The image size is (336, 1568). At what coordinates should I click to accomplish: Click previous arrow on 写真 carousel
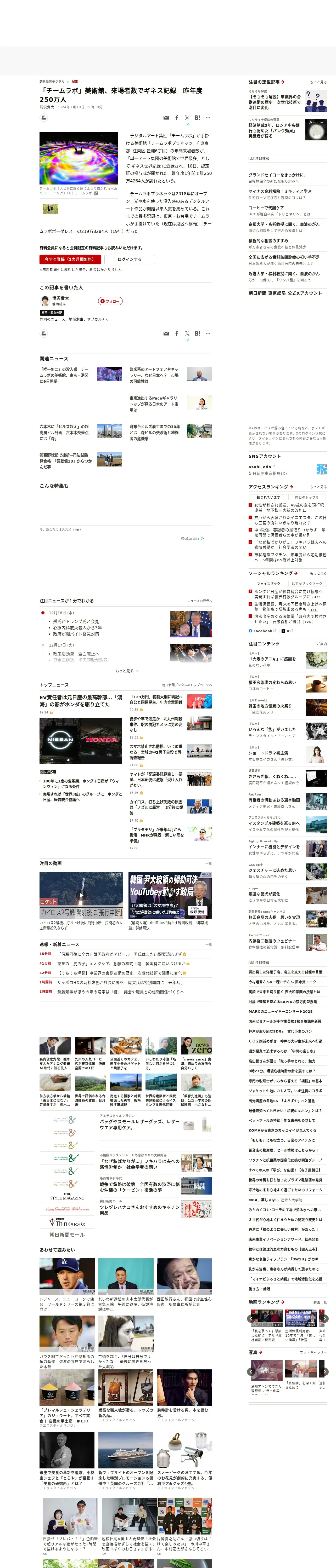tap(251, 1371)
